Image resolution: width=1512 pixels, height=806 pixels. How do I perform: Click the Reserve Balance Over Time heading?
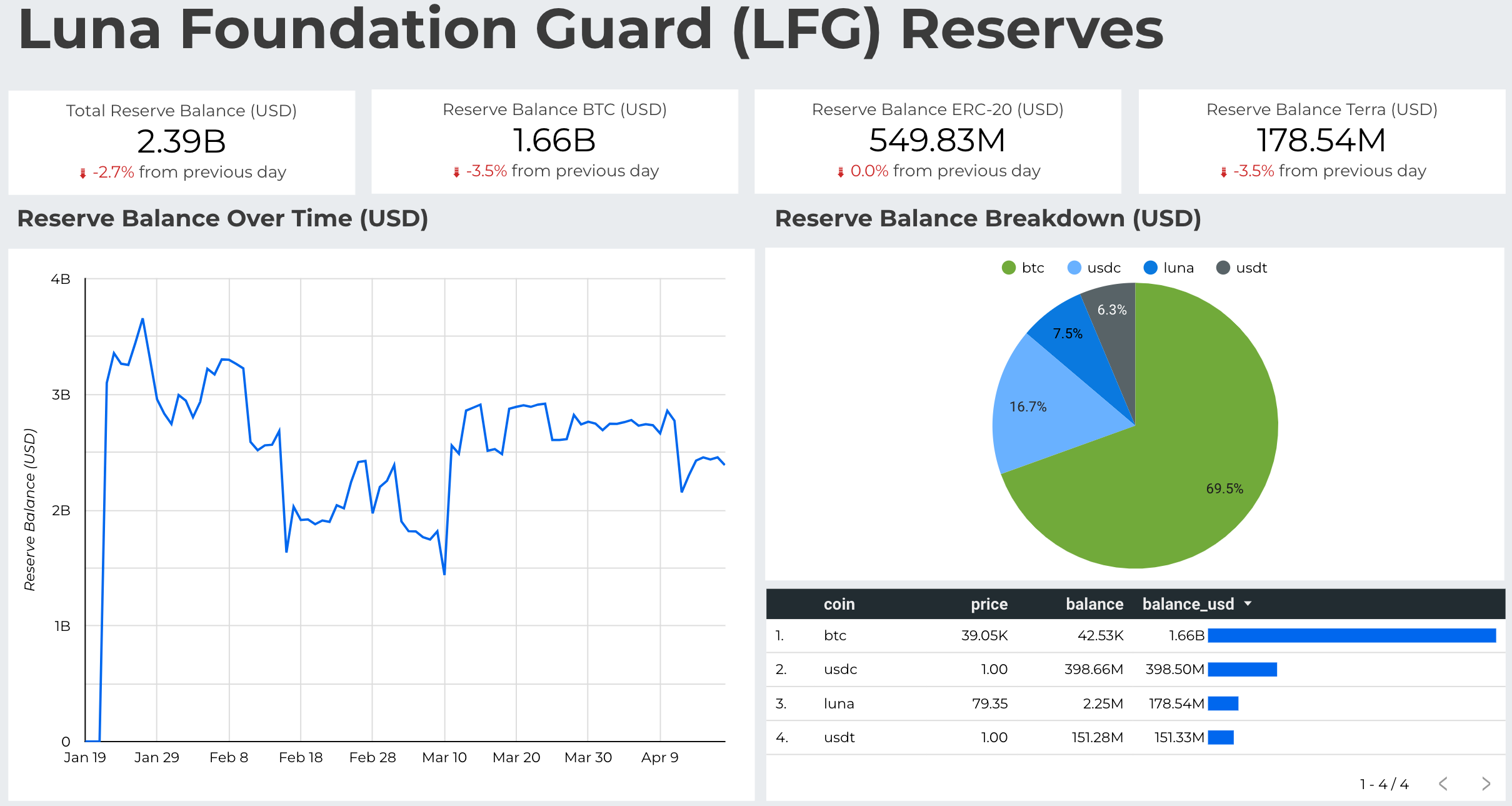click(223, 218)
